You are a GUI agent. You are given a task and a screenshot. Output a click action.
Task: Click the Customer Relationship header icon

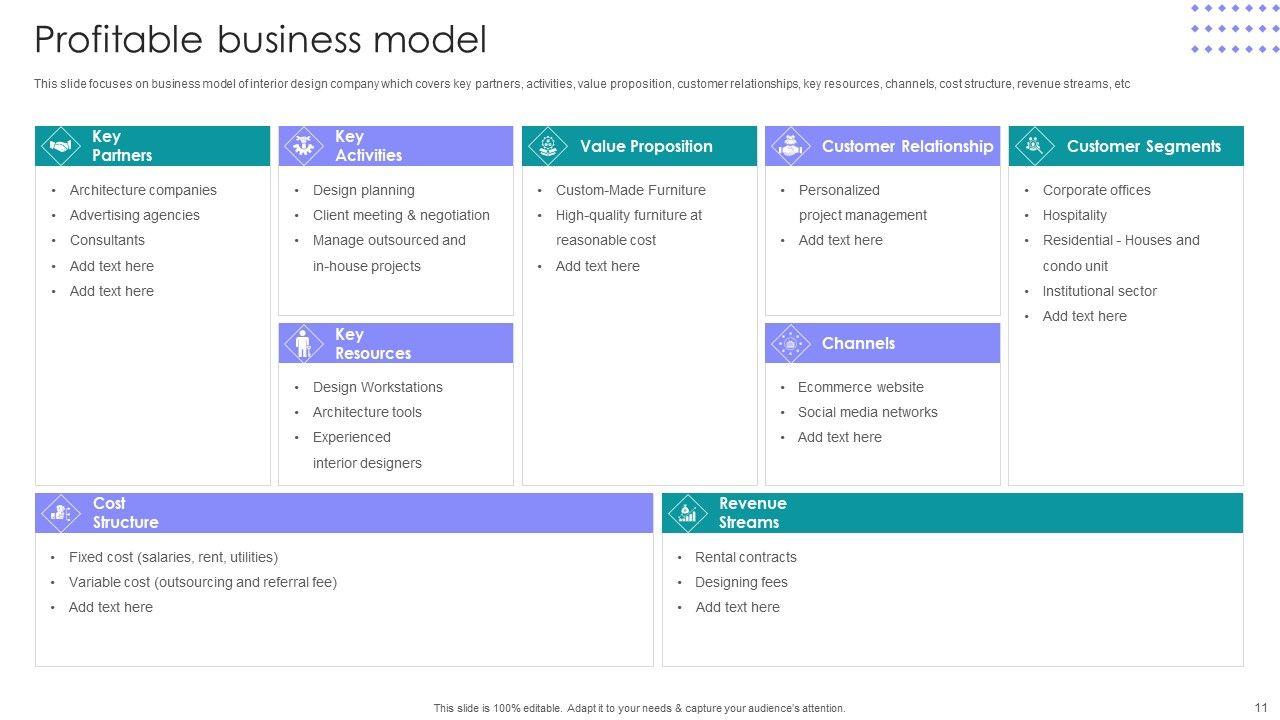pyautogui.click(x=790, y=146)
